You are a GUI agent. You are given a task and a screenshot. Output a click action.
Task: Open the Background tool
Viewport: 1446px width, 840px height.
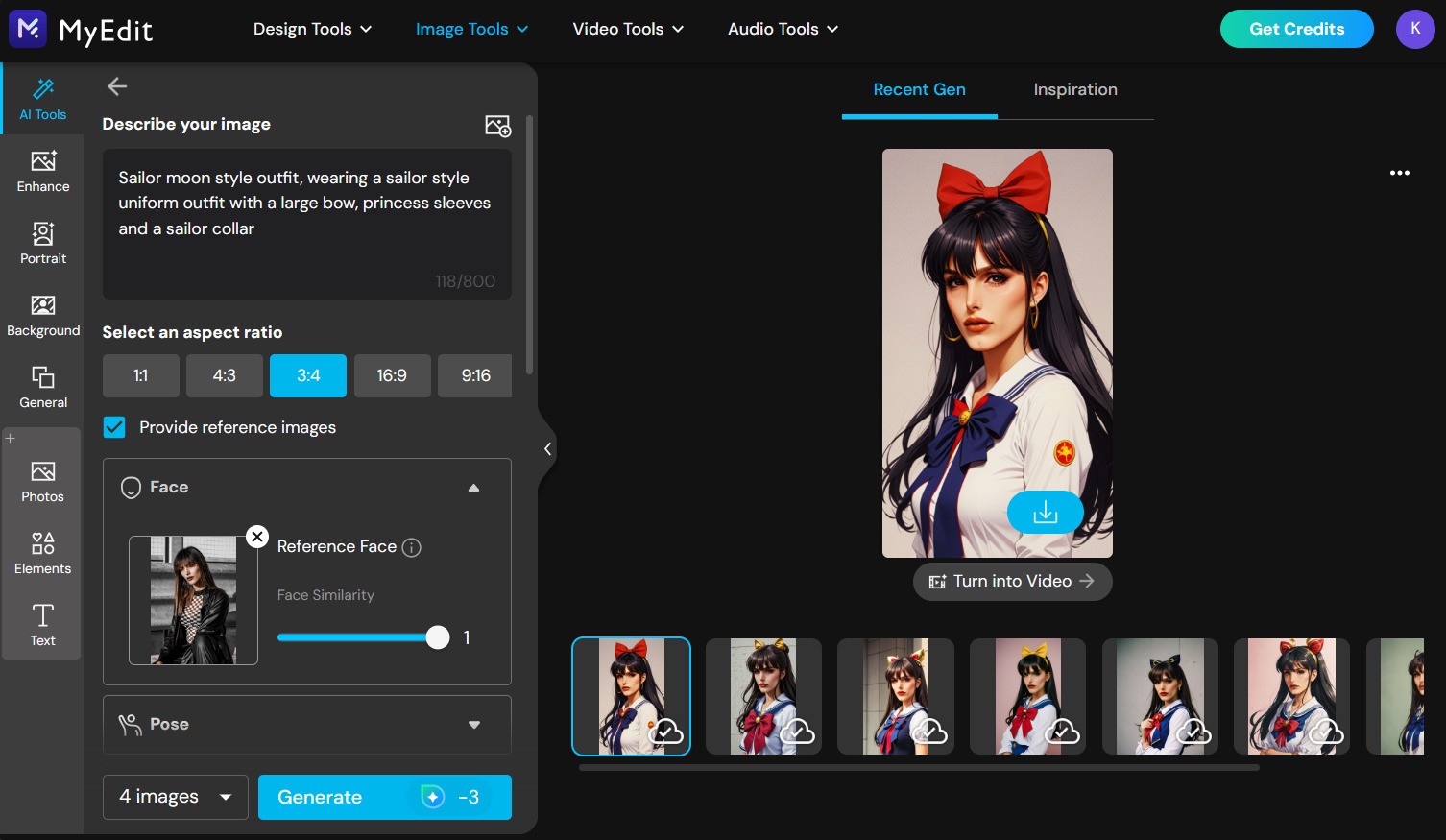42,315
